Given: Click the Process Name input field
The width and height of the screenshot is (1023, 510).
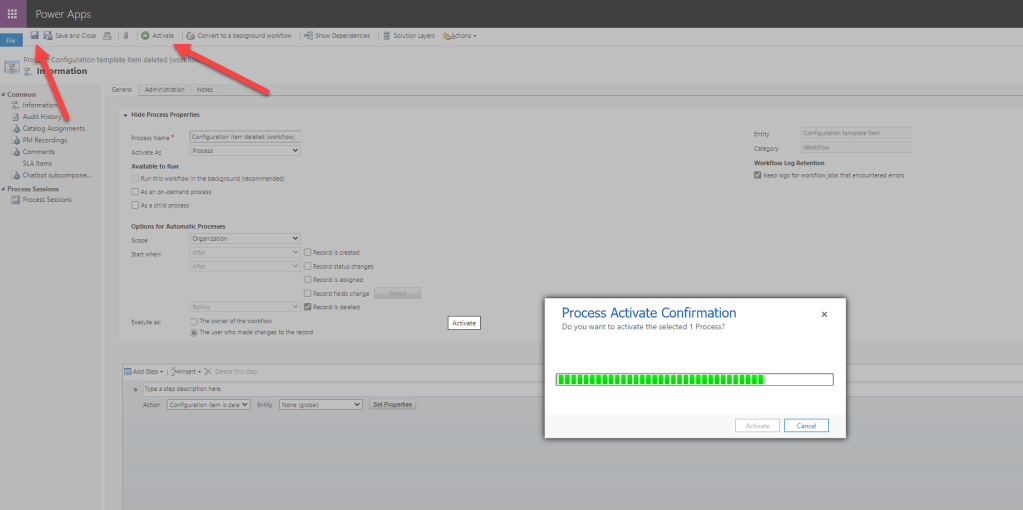Looking at the screenshot, I should (x=245, y=136).
